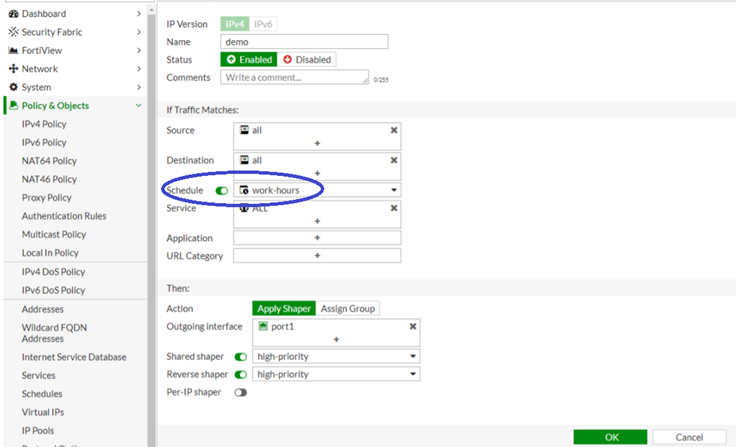
Task: Expand the Network chevron
Action: pos(138,69)
